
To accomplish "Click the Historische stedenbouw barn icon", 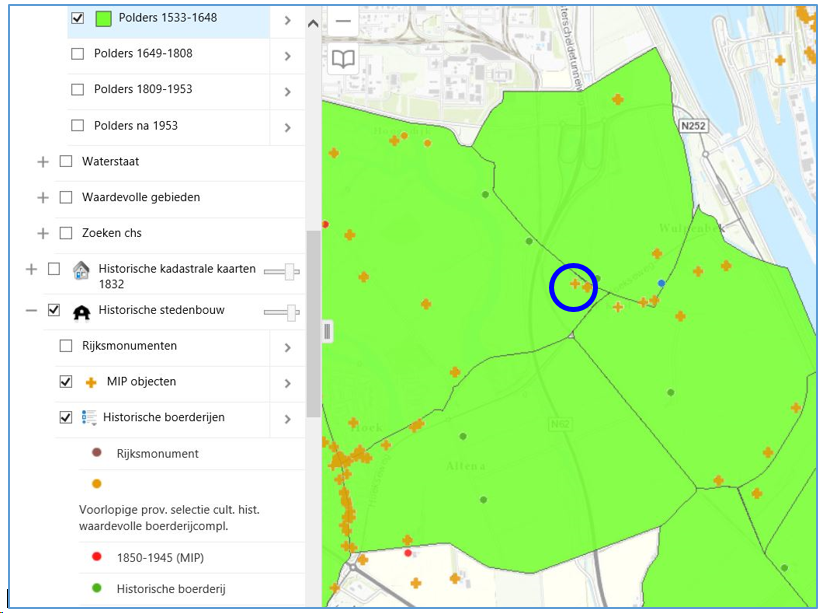I will pos(81,312).
